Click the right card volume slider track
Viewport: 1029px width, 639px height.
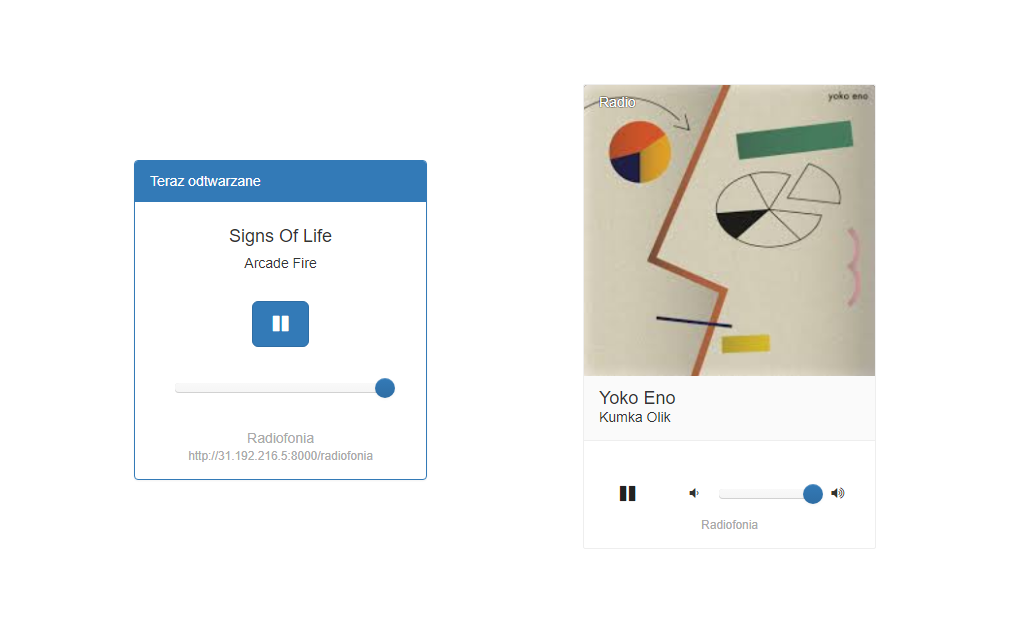(x=766, y=494)
